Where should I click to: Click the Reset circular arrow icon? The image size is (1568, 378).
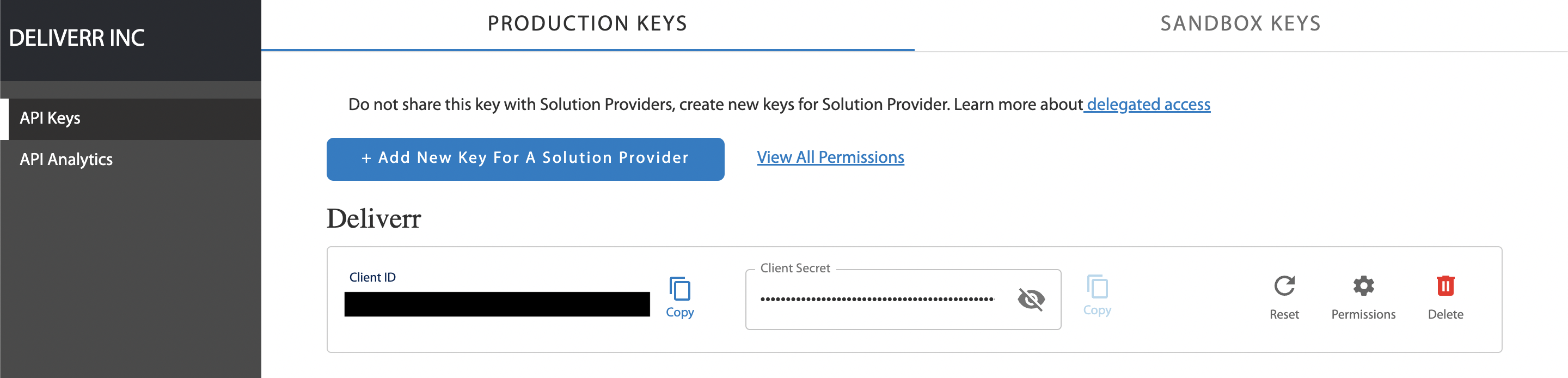pyautogui.click(x=1284, y=285)
